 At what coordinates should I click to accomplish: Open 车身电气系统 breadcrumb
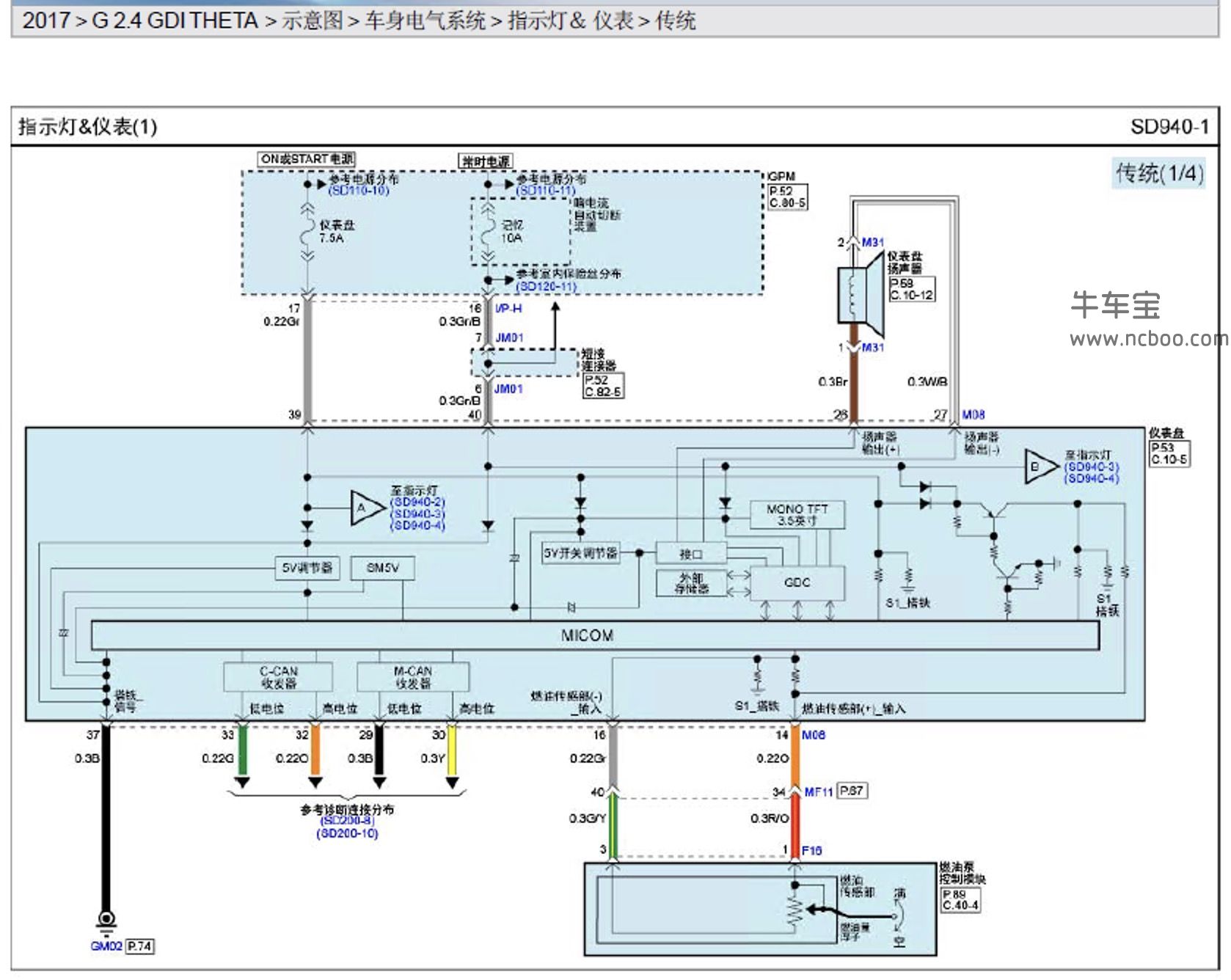click(x=425, y=21)
